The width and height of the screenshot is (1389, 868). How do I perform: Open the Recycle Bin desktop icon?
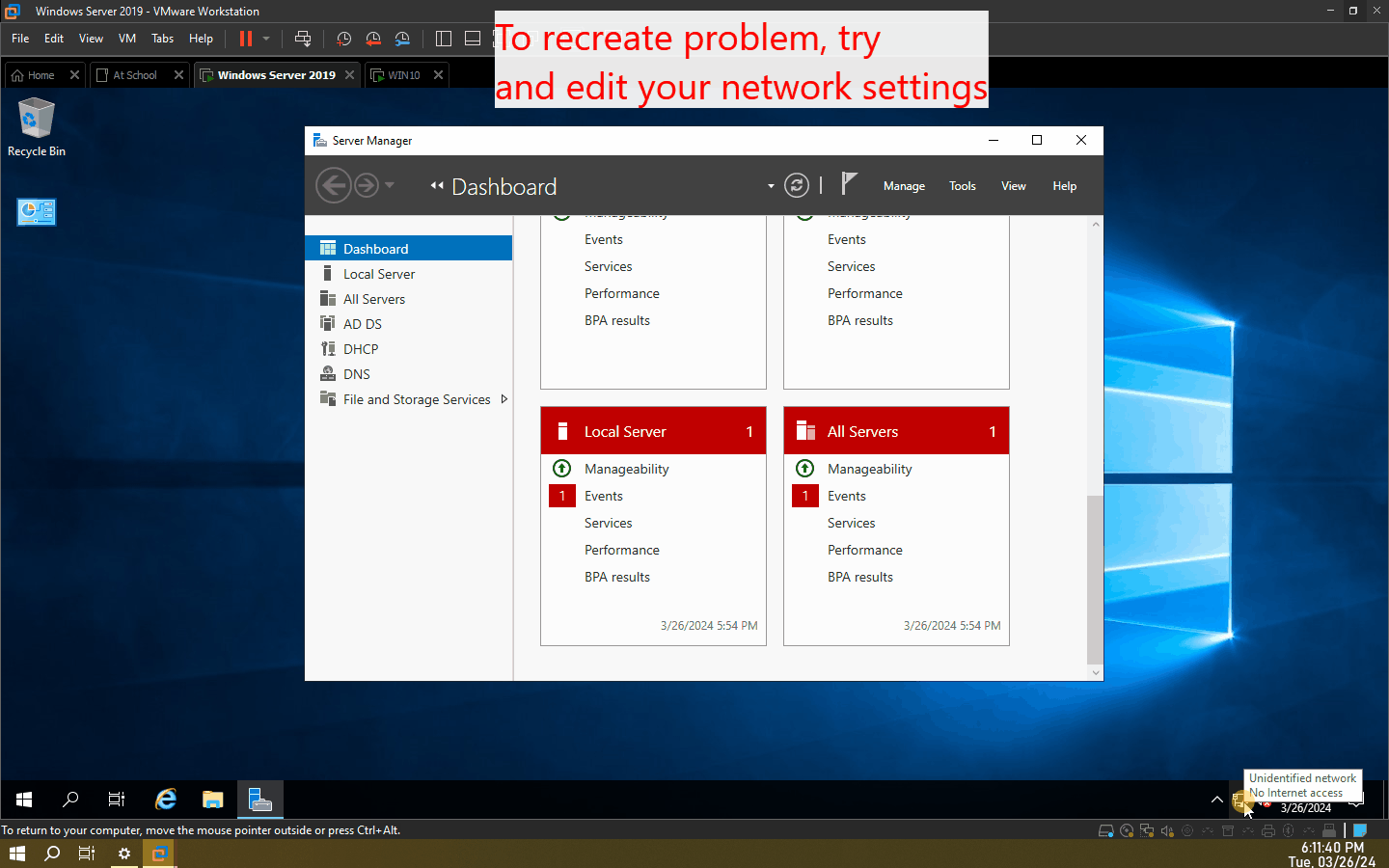pos(37,126)
